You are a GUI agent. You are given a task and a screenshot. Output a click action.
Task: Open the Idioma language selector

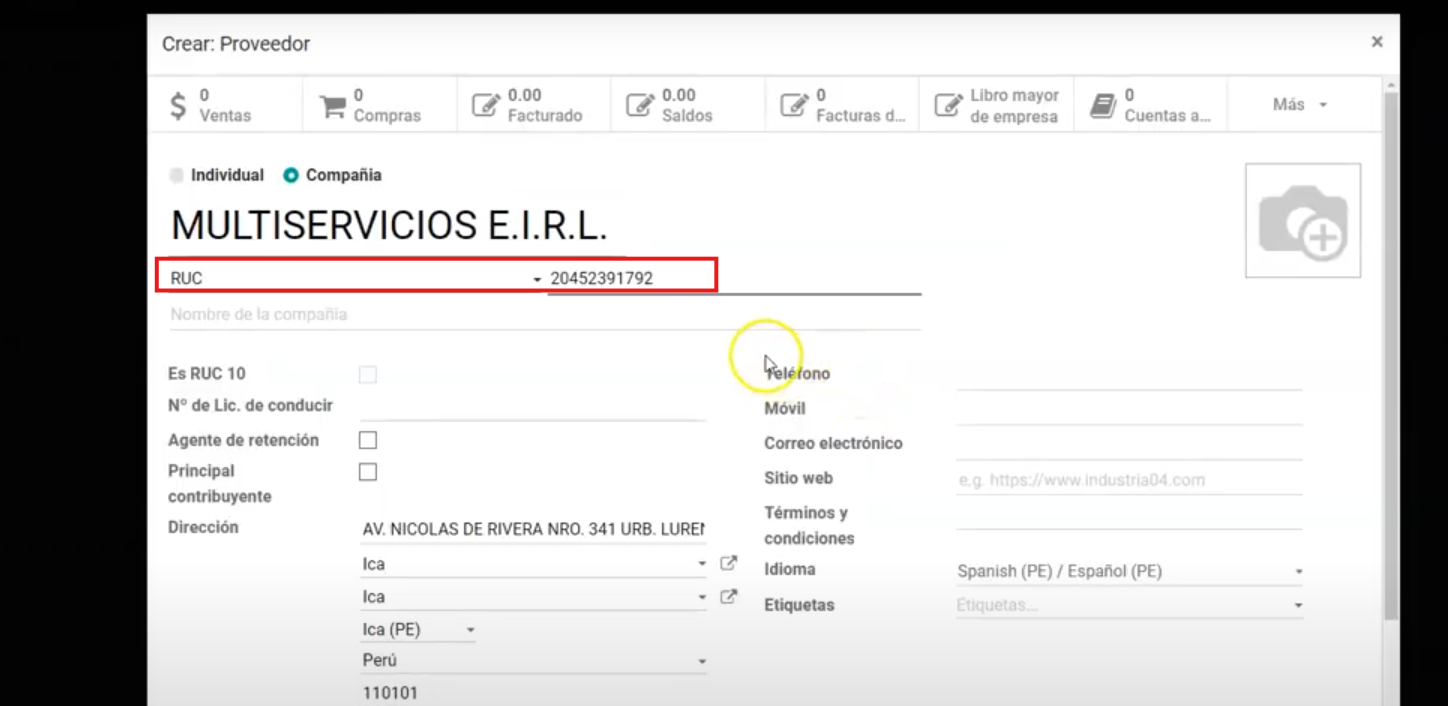tap(1297, 571)
